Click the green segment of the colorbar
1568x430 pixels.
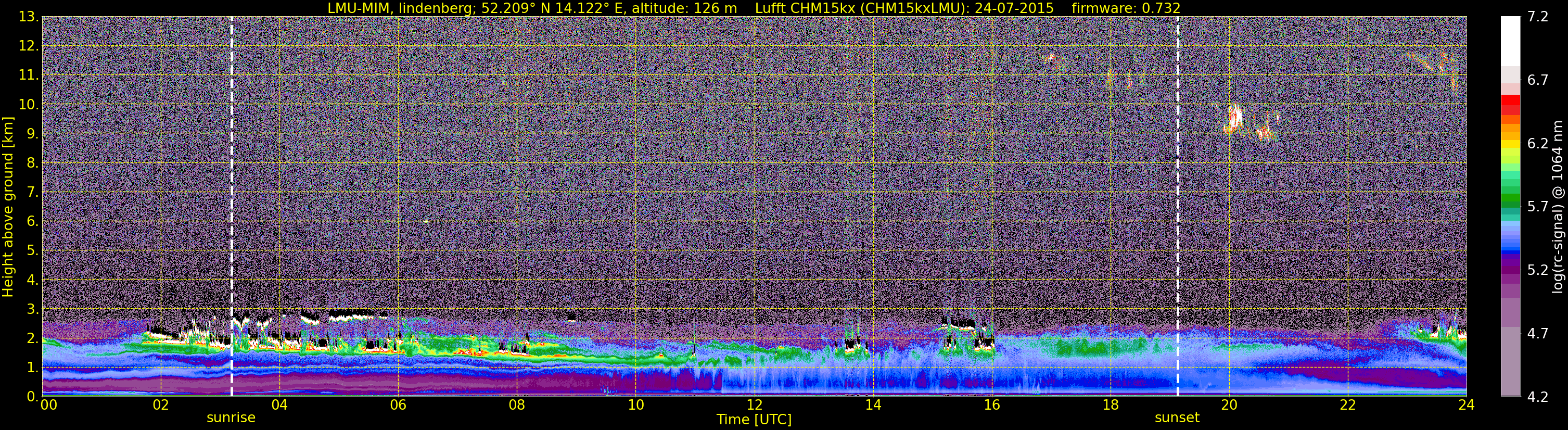click(x=1510, y=197)
